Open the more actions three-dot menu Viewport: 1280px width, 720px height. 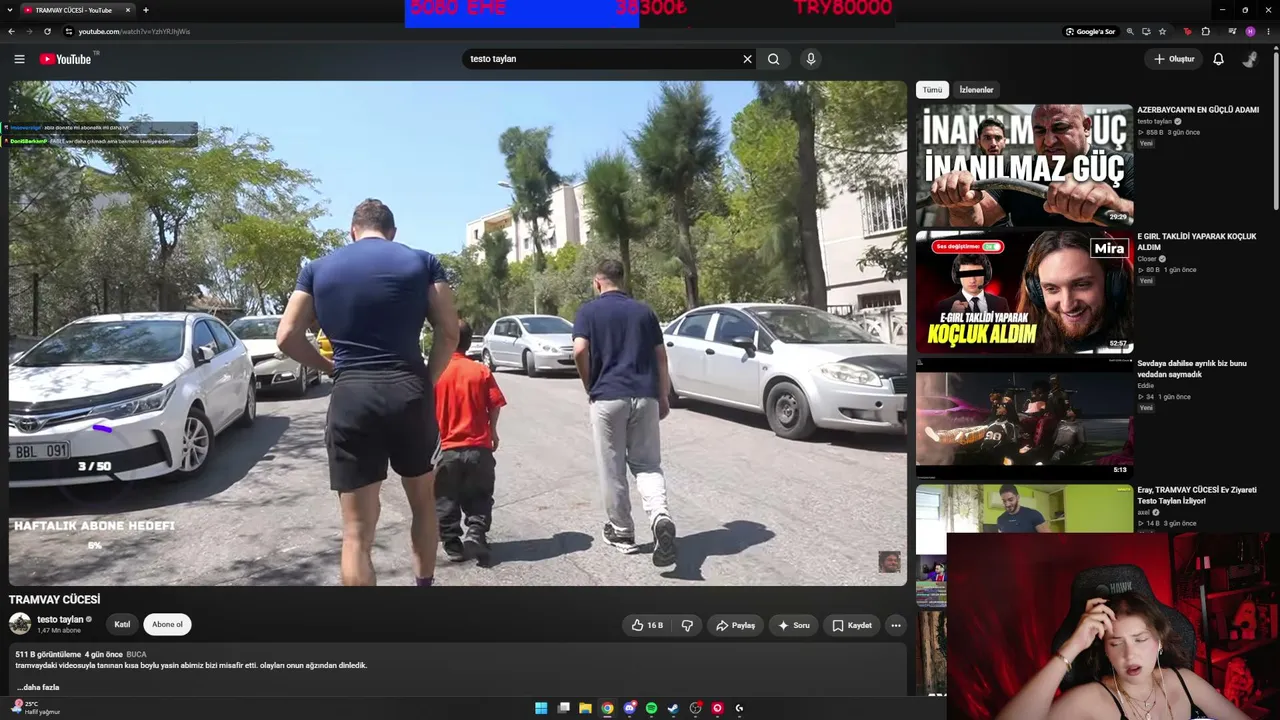tap(896, 625)
